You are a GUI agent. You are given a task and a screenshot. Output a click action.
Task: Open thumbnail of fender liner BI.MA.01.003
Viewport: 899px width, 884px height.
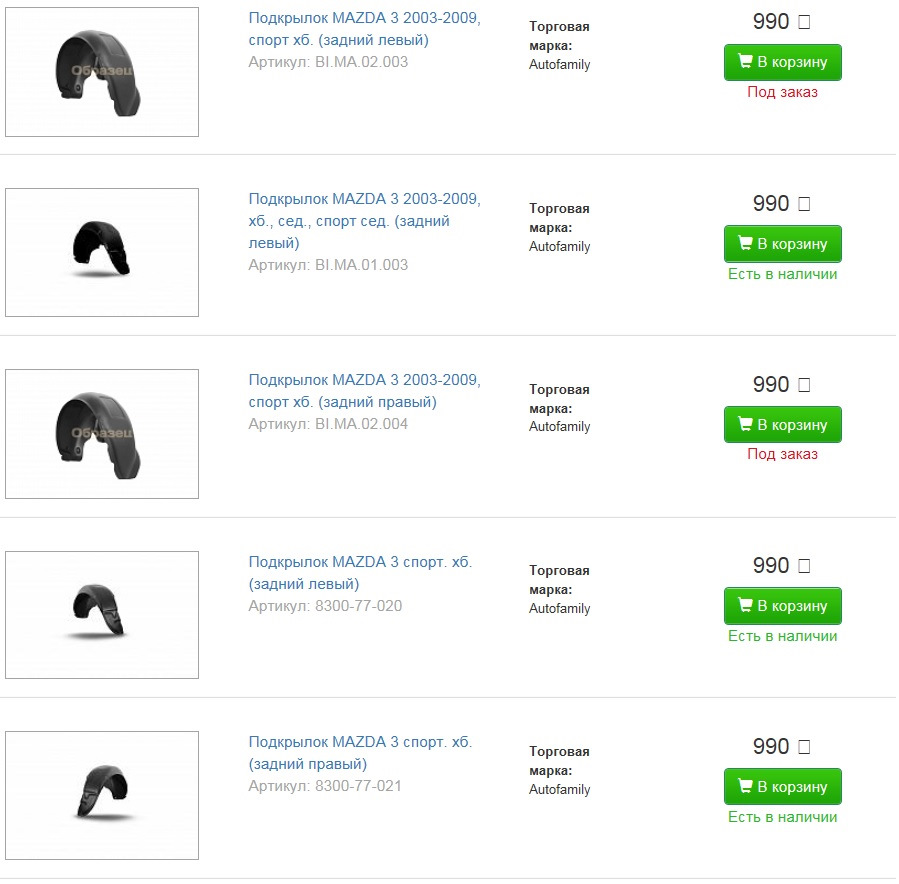(x=102, y=252)
